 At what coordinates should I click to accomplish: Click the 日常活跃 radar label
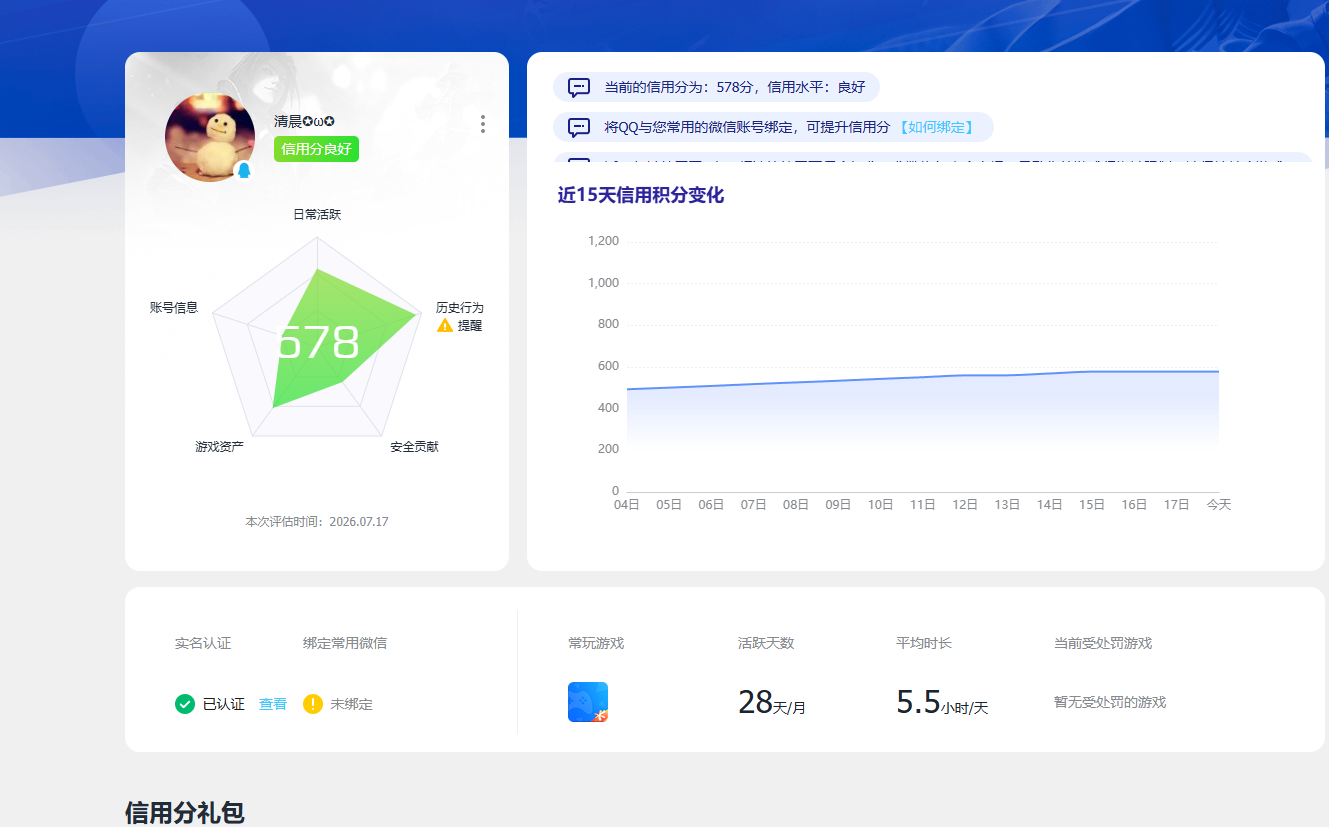(x=317, y=214)
